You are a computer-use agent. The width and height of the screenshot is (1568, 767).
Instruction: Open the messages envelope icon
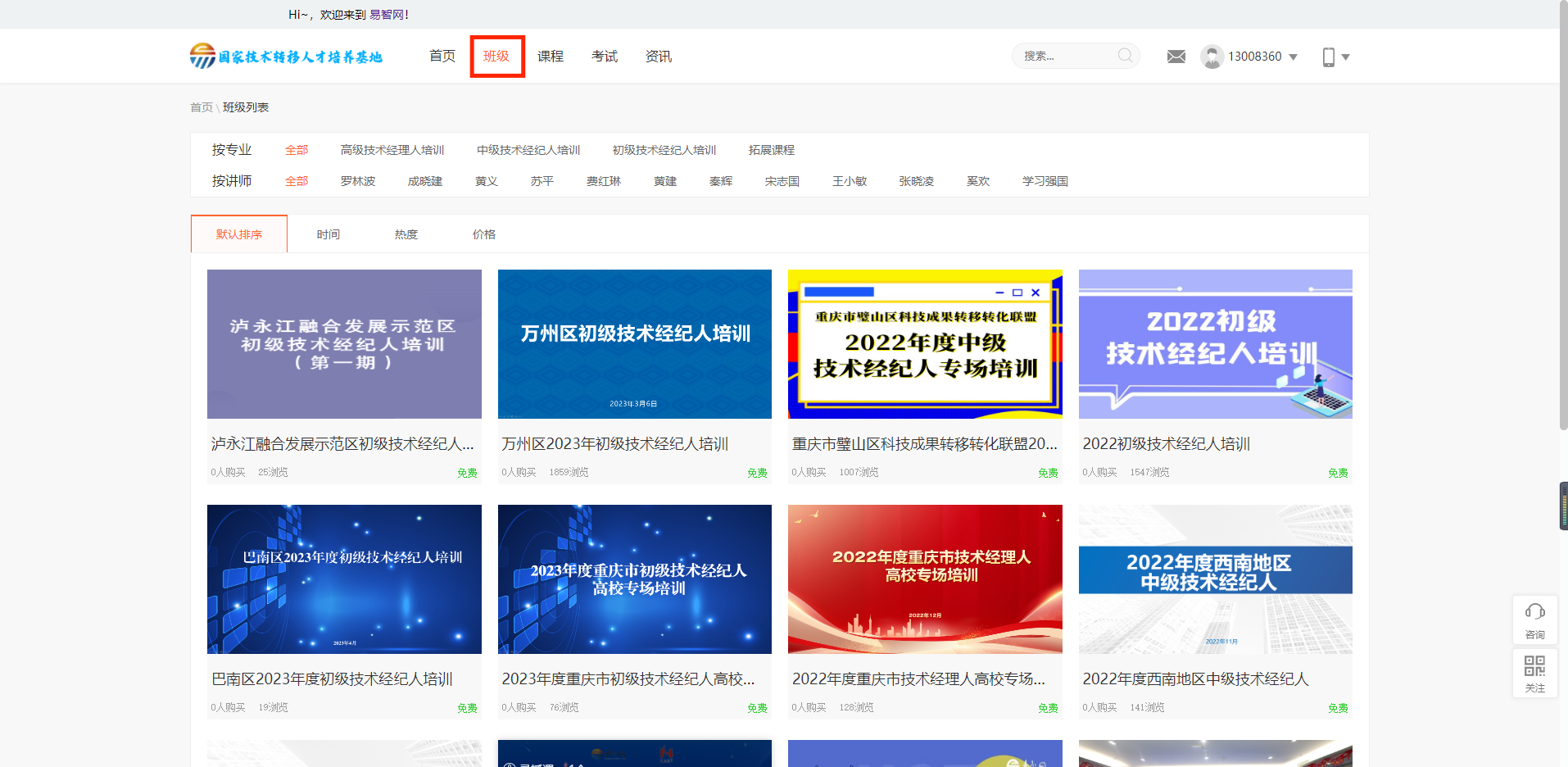[x=1176, y=57]
